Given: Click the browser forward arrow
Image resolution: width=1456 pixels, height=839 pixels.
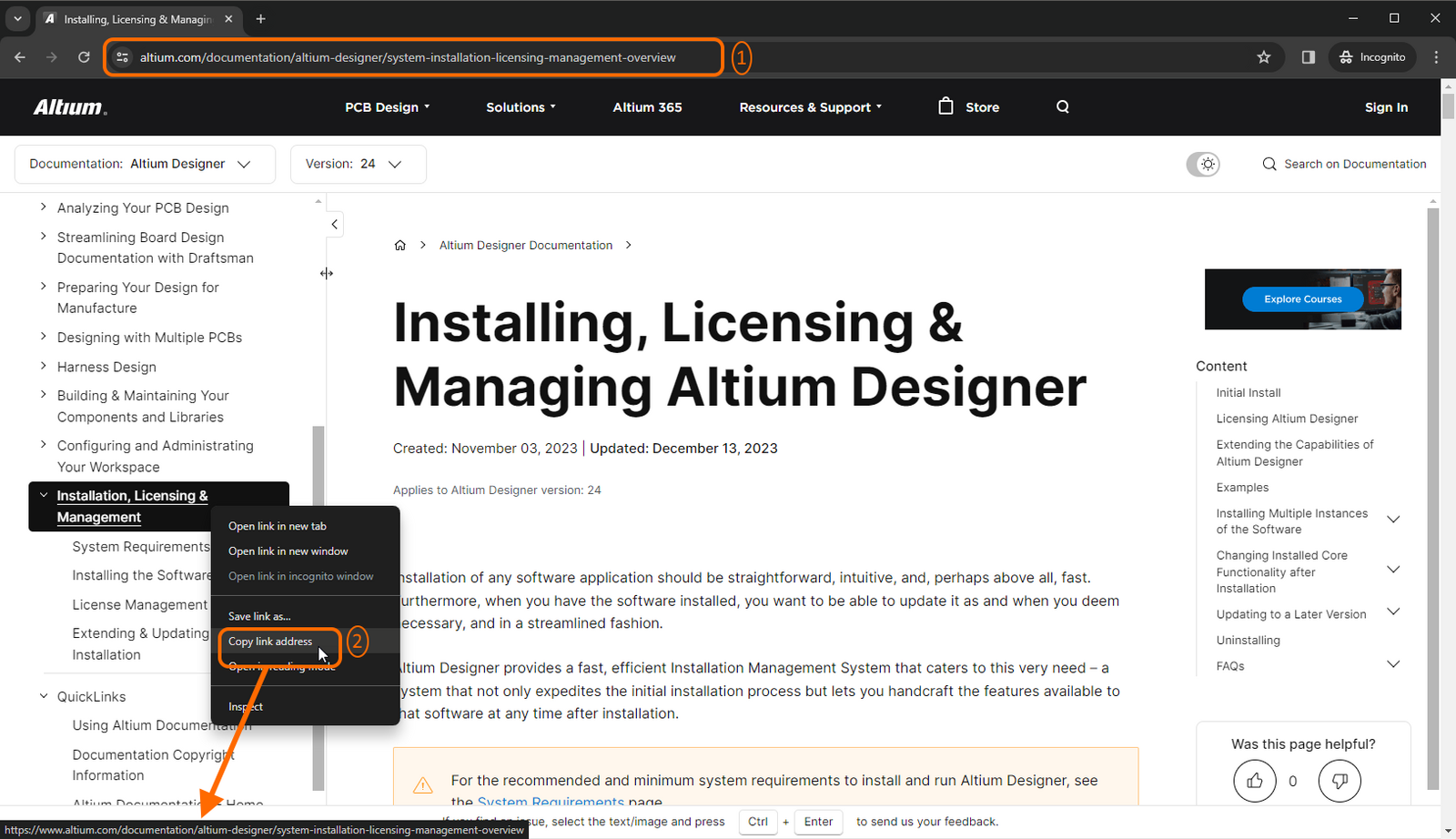Looking at the screenshot, I should pos(52,57).
